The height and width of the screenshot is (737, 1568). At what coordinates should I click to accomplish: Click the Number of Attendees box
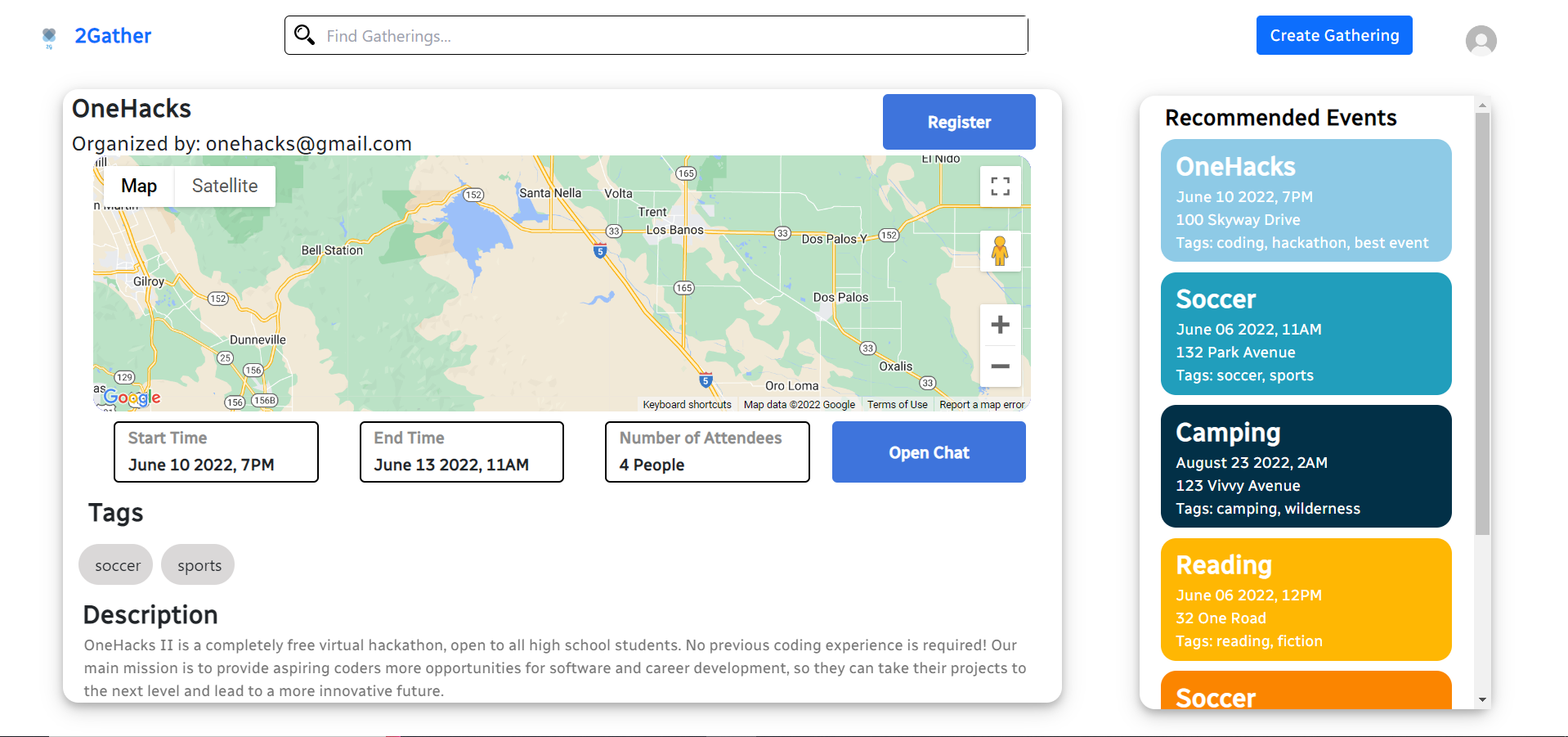click(x=707, y=452)
